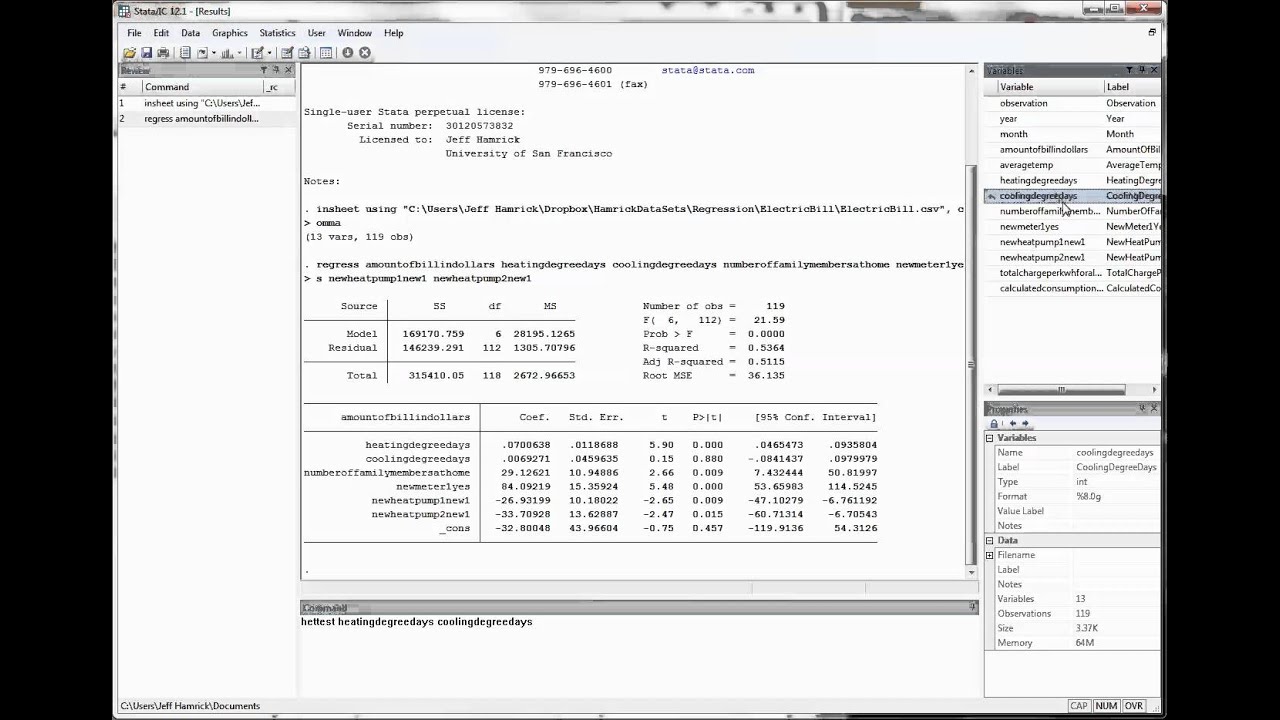Open the Statistics menu
This screenshot has height=720, width=1280.
[278, 33]
